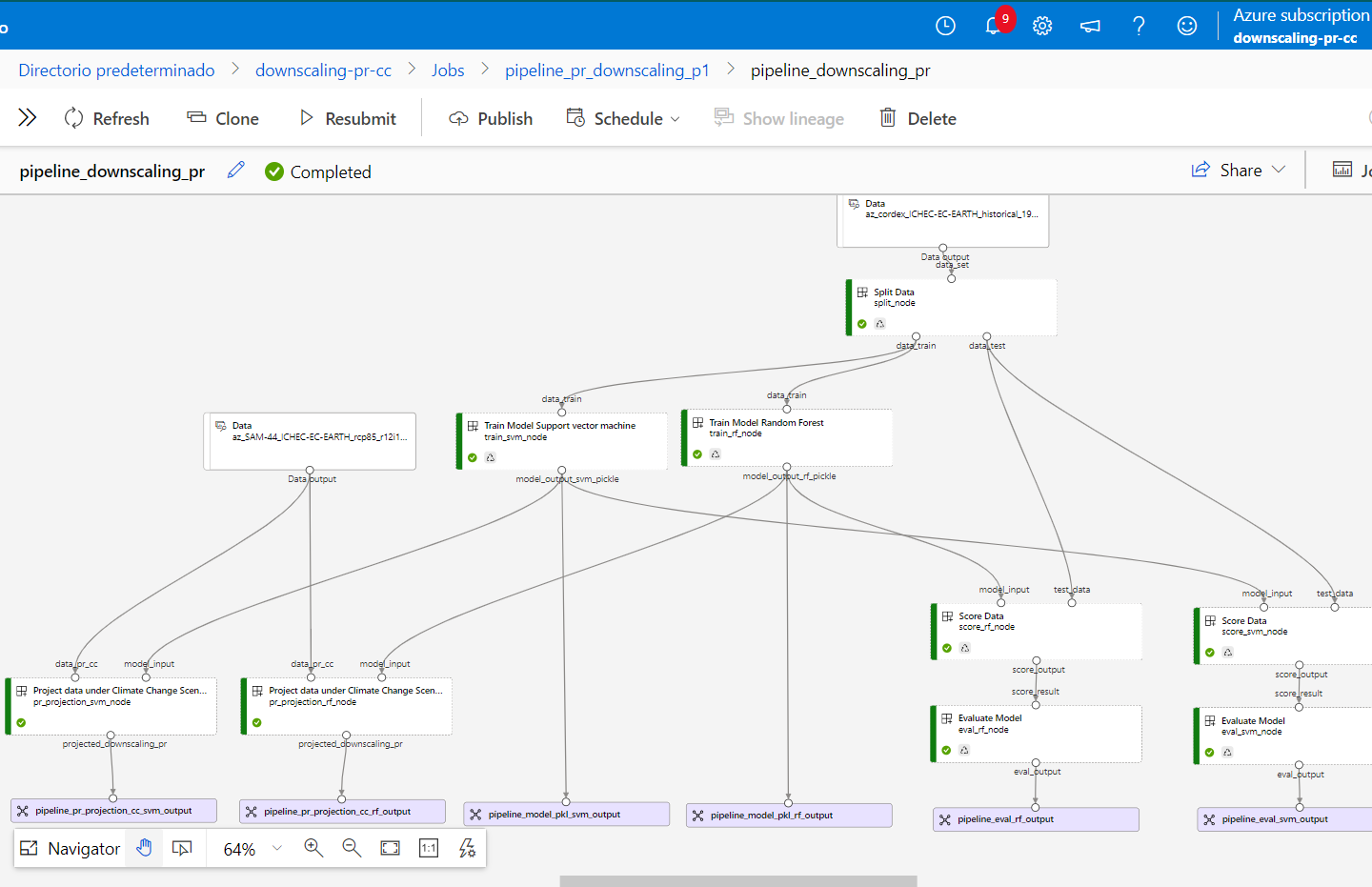Expand the left panel using the double chevron
The width and height of the screenshot is (1372, 887).
[28, 117]
